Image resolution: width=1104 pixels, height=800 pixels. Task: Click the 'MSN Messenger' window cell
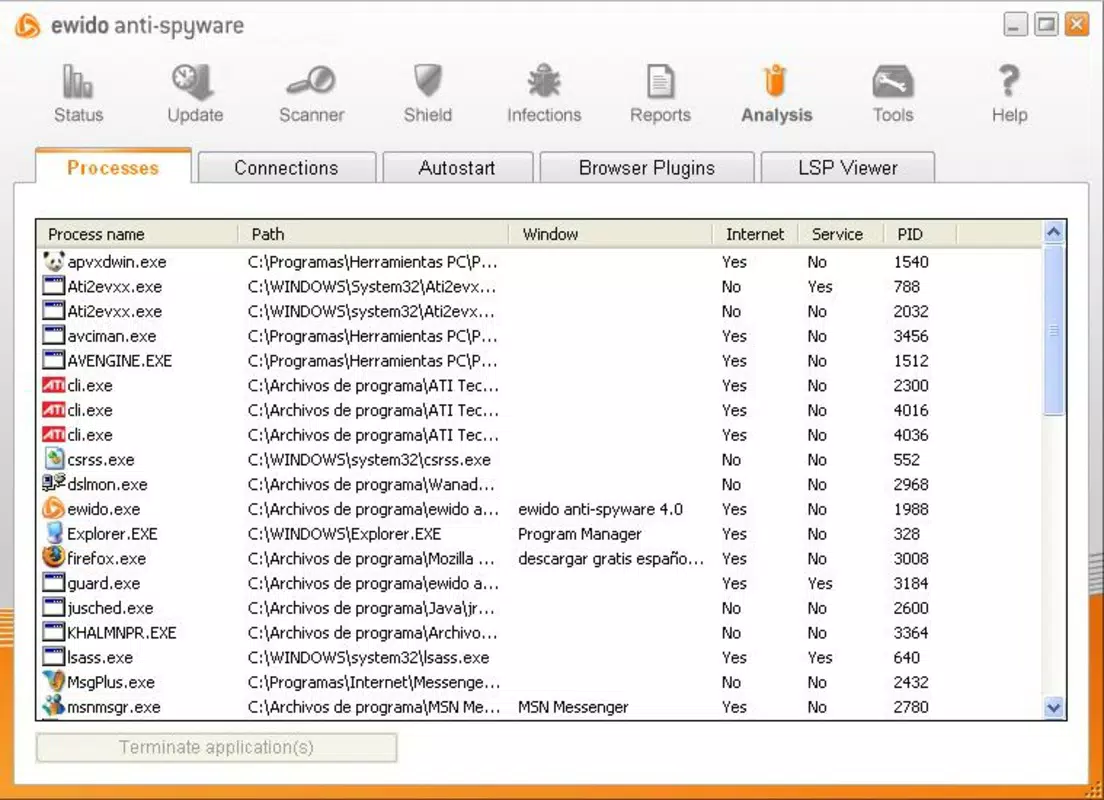coord(572,707)
